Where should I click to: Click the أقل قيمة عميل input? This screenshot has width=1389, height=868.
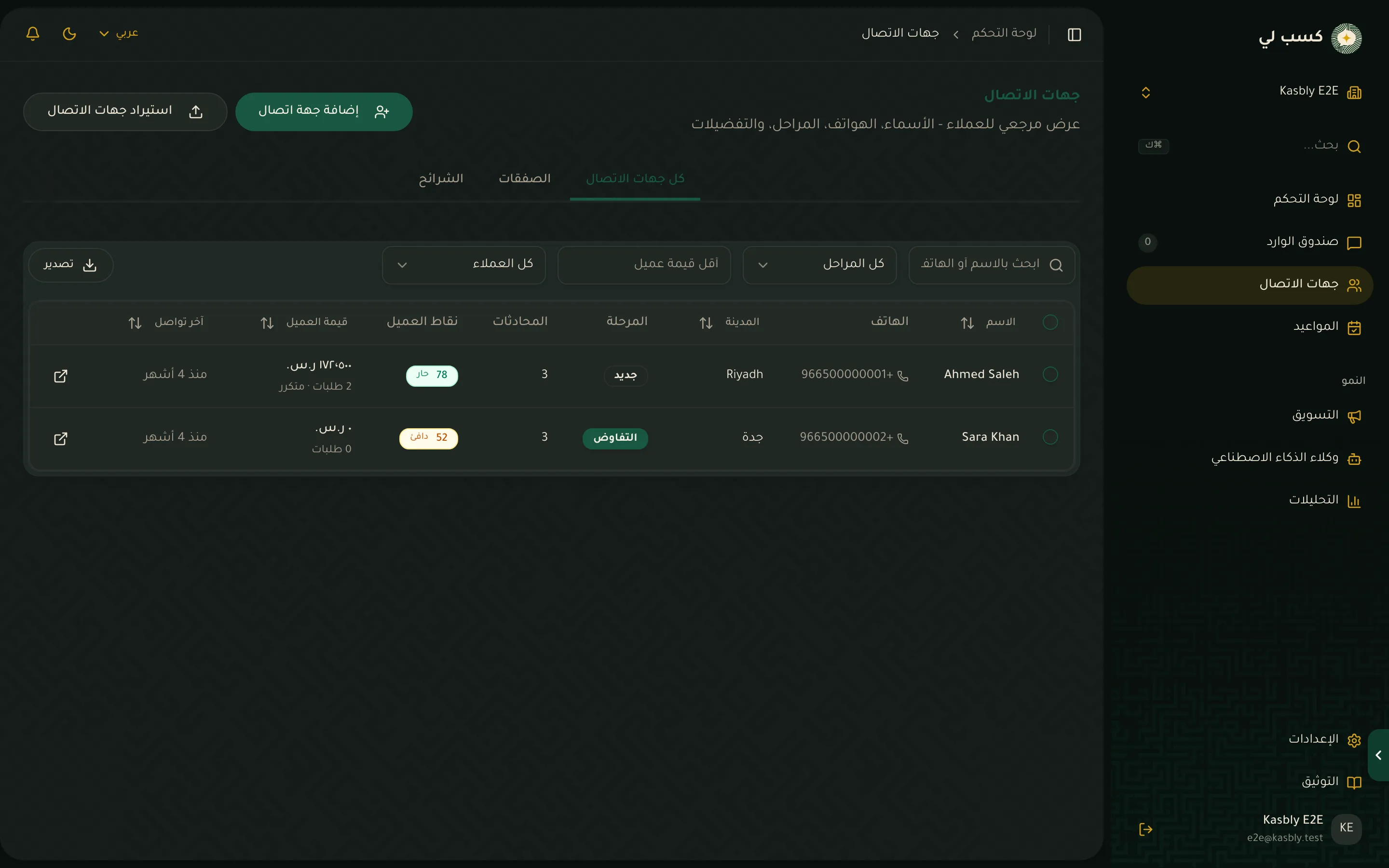point(644,265)
